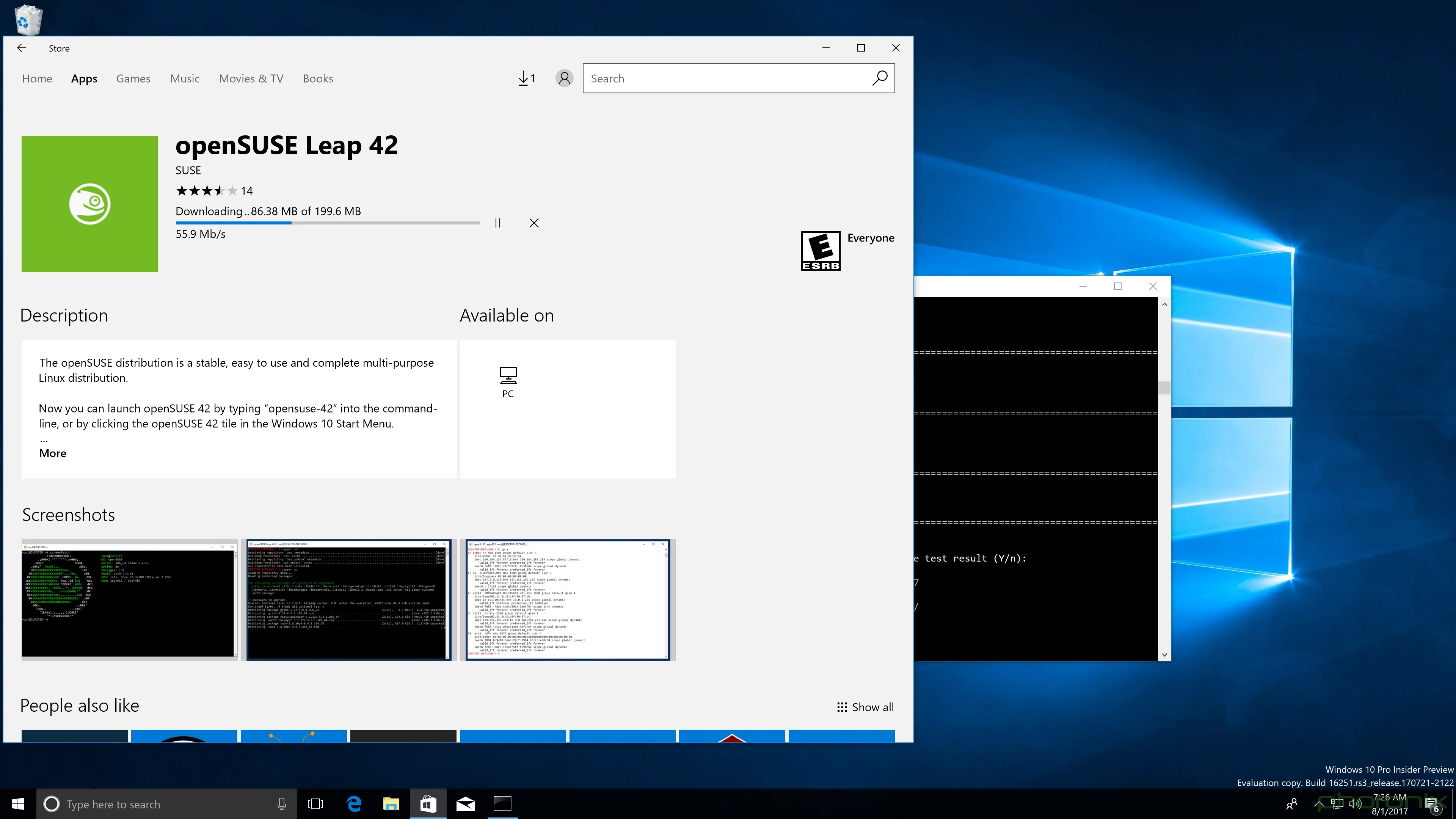Screen dimensions: 1456x819
Task: Click Show all in People also like
Action: click(865, 707)
